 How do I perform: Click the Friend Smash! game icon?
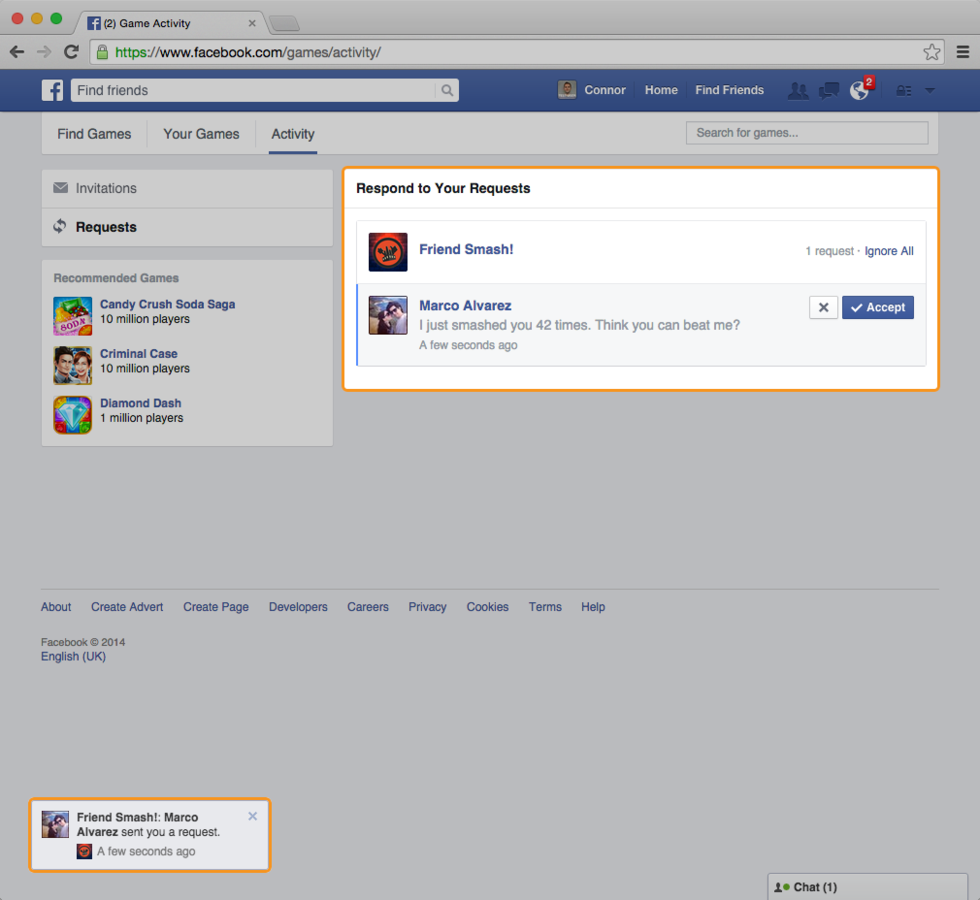coord(388,252)
